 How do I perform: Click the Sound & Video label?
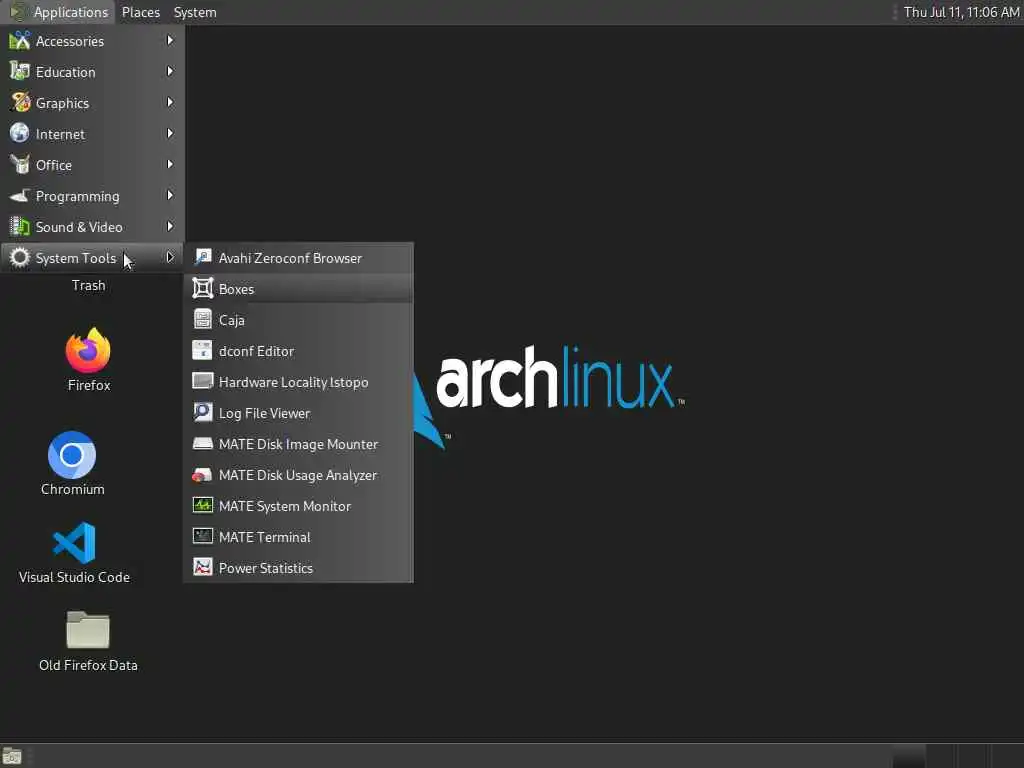pyautogui.click(x=79, y=227)
